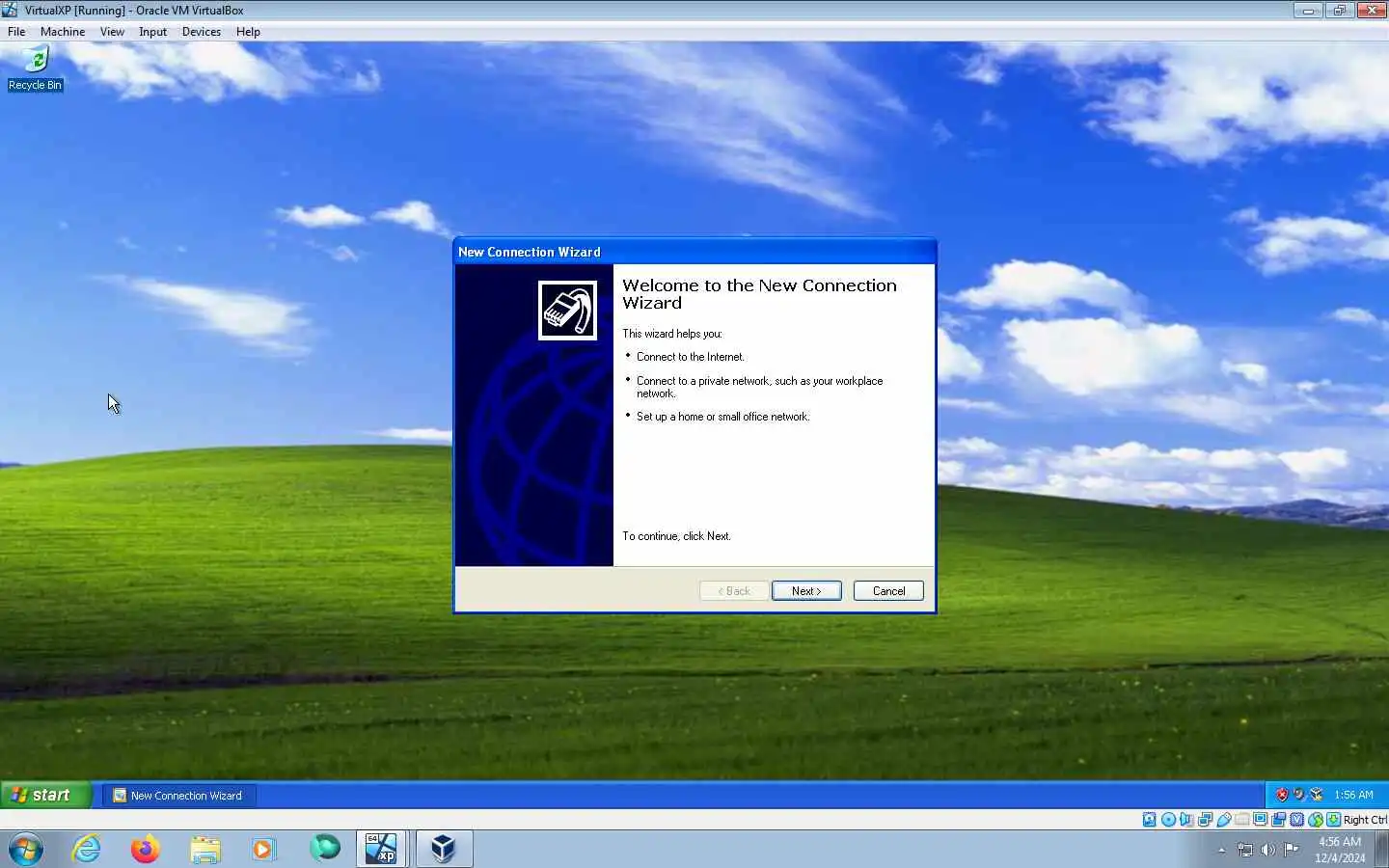Click the wizard's network cable icon
The image size is (1389, 868).
pos(567,311)
